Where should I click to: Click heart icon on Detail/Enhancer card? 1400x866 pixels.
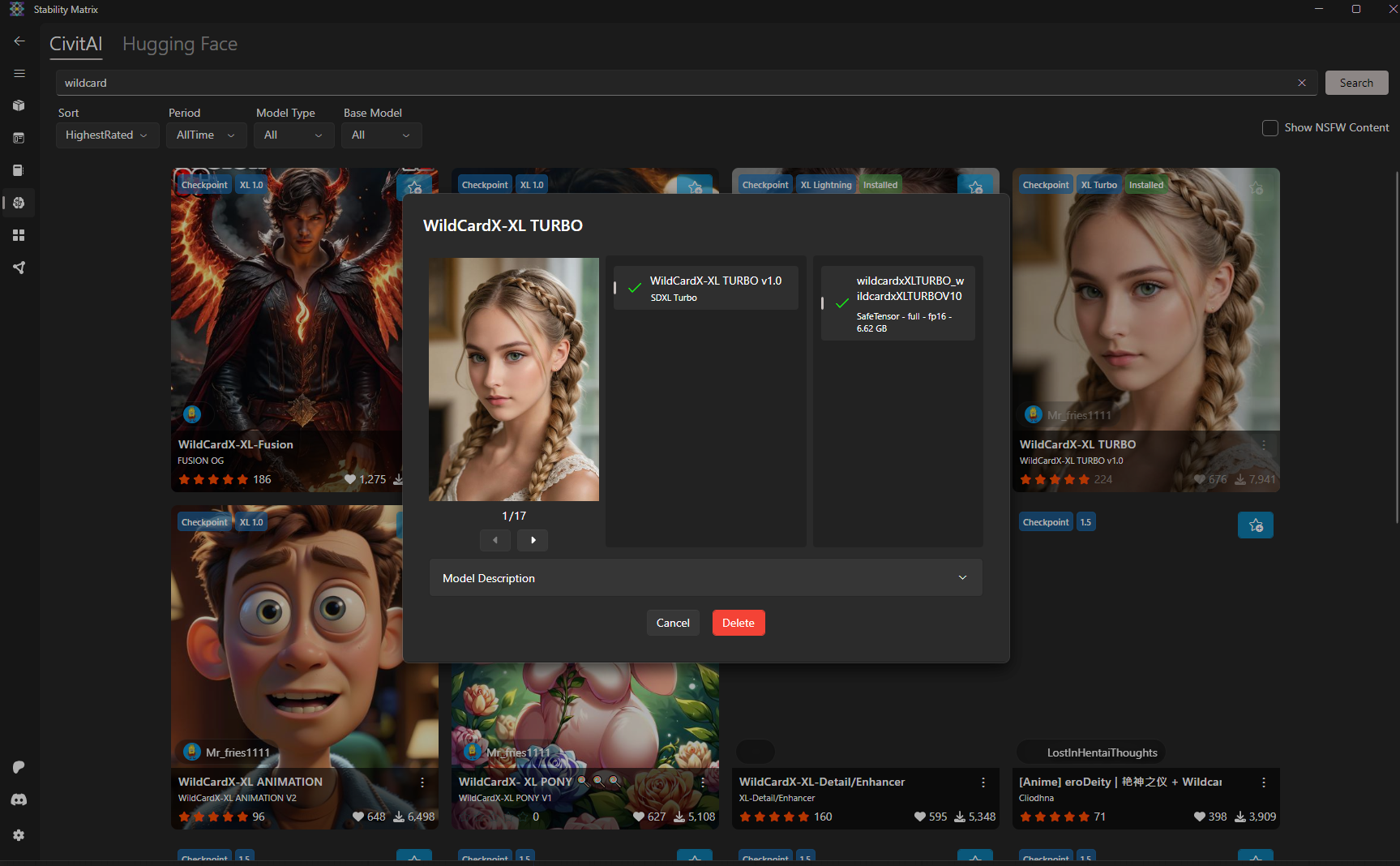tap(920, 817)
